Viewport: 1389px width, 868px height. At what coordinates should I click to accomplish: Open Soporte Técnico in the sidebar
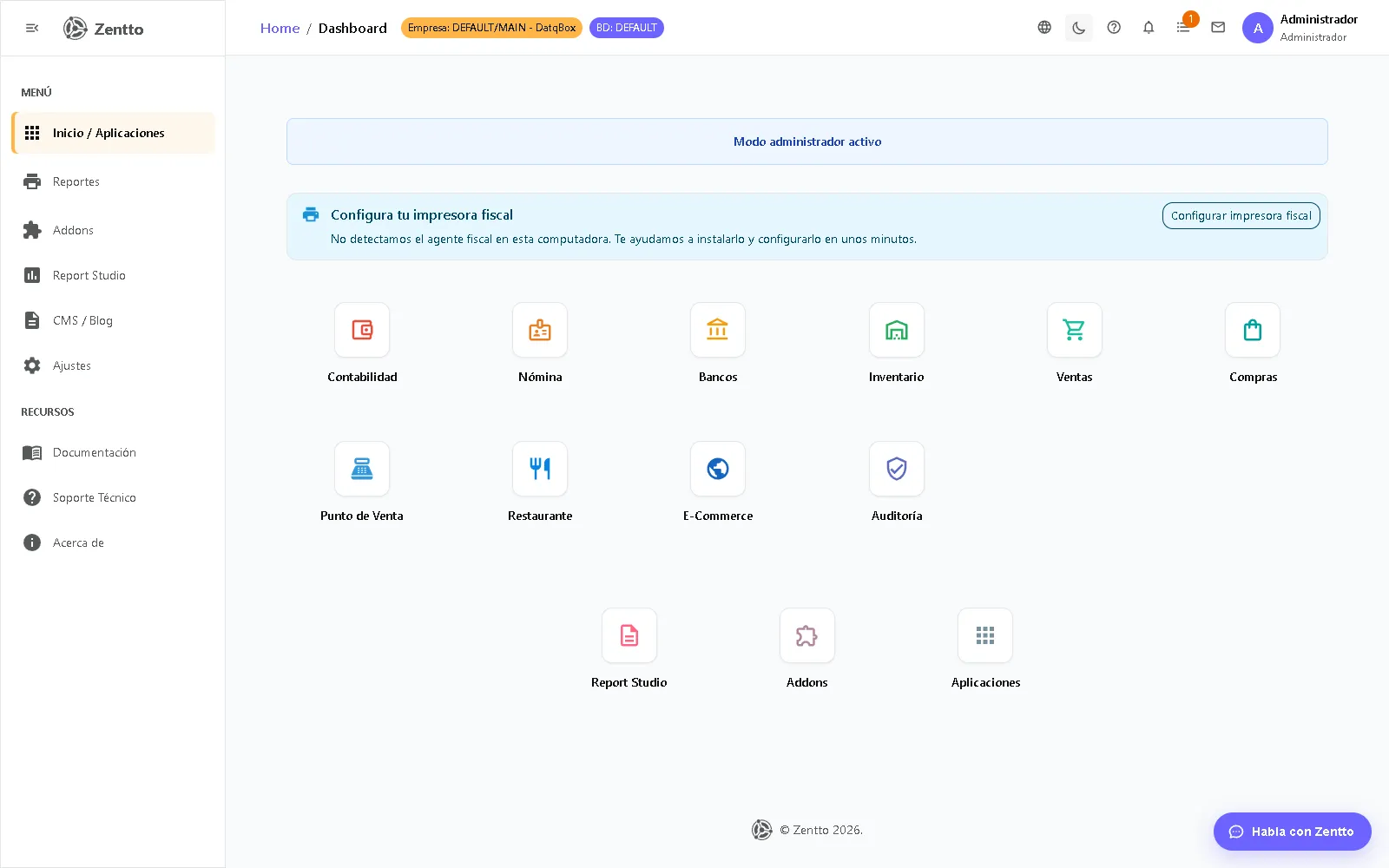coord(113,497)
